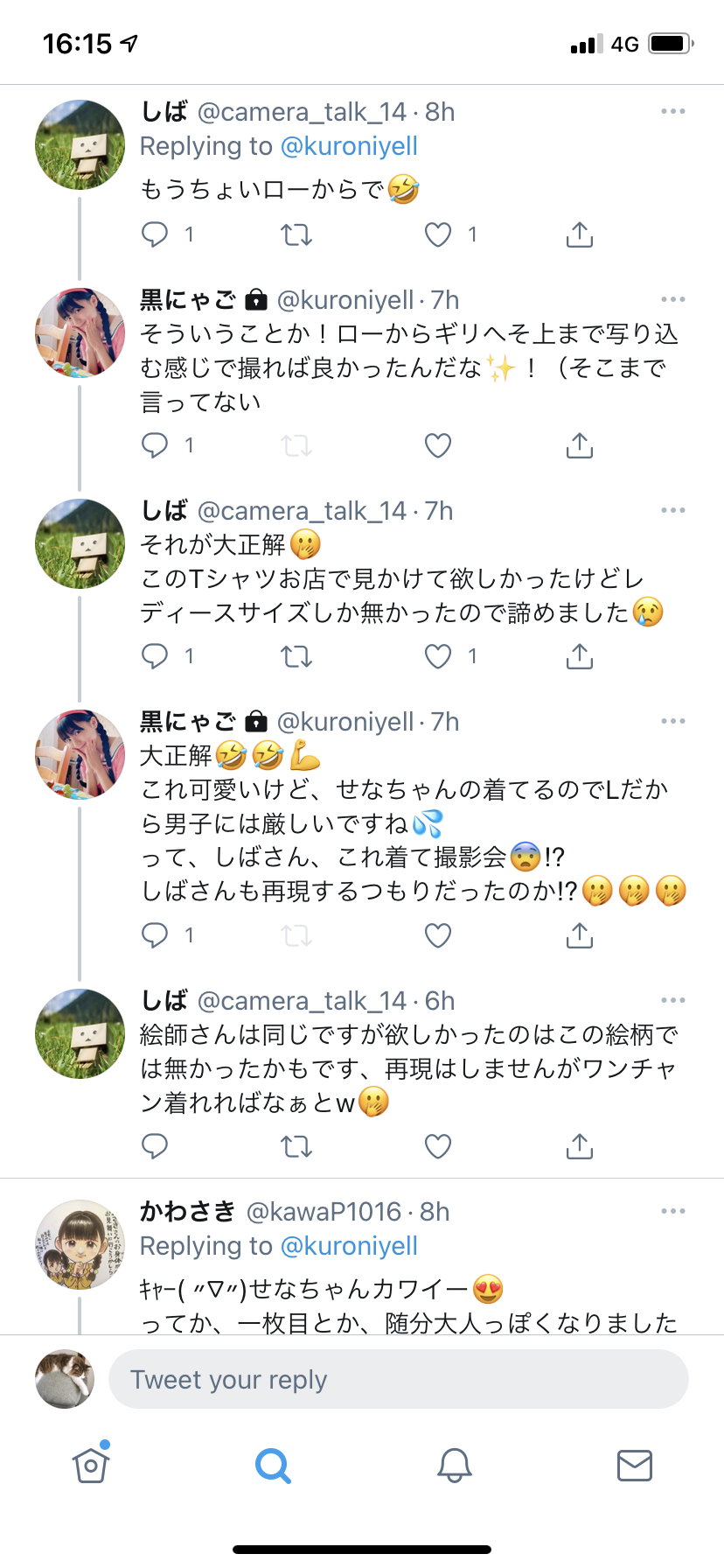The height and width of the screenshot is (1568, 724).
Task: Like 黒にゃご's 7h reply about ローから
Action: click(438, 445)
